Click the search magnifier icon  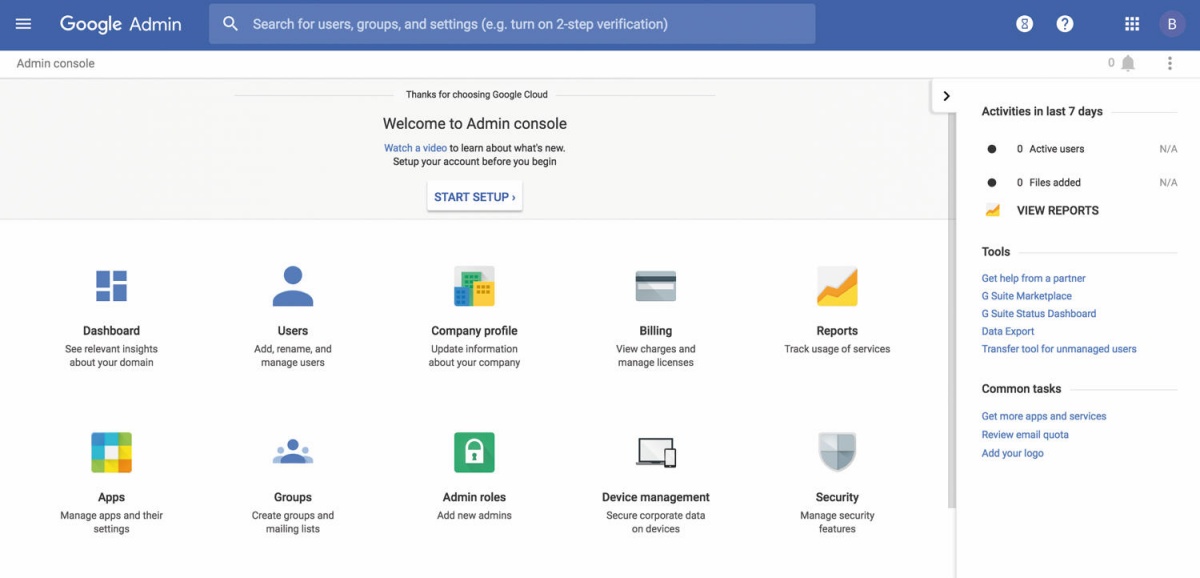[231, 24]
